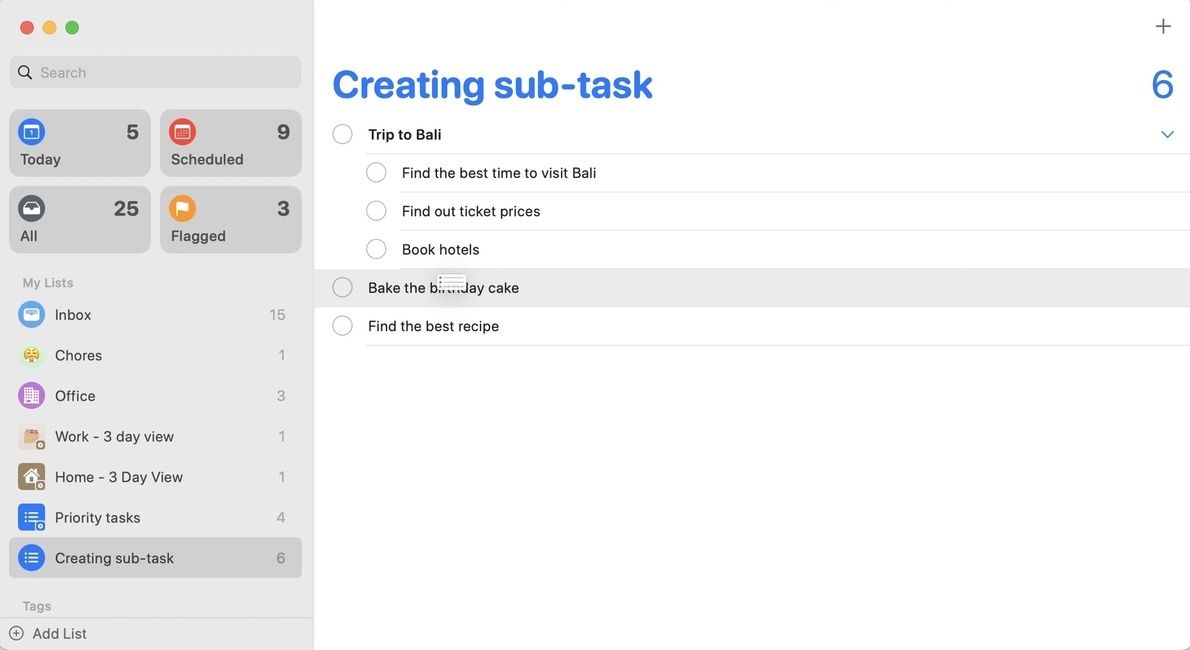Complete the Book hotels sub-task
Screen dimensions: 1190x650
point(376,248)
